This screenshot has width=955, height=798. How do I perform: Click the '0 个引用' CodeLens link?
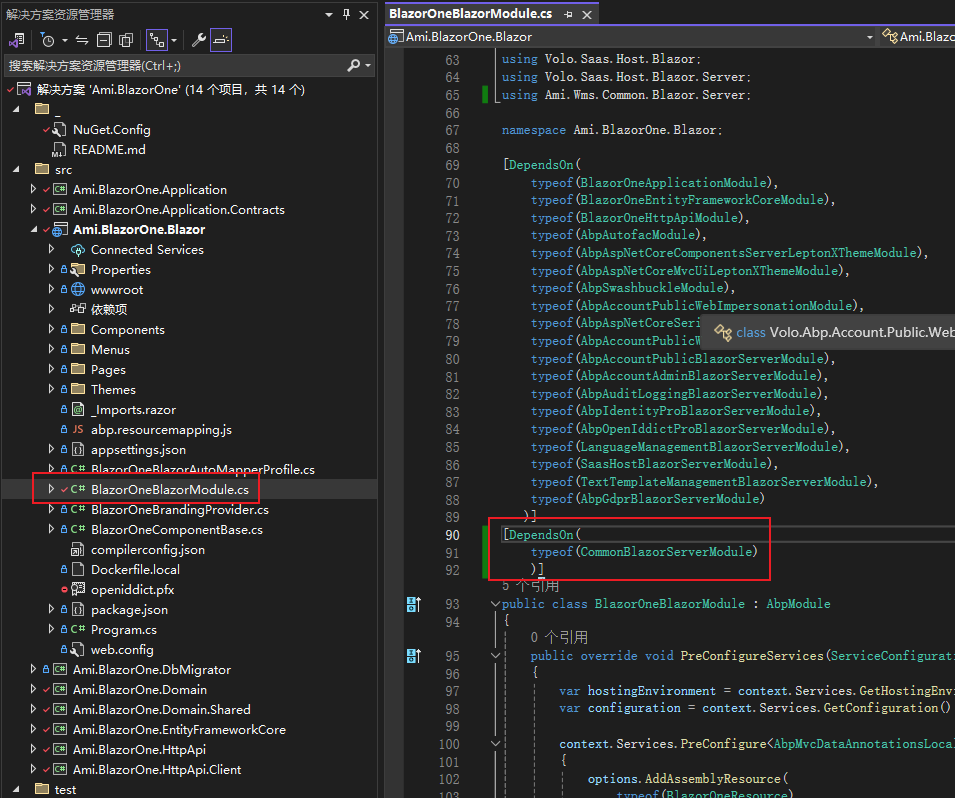559,638
